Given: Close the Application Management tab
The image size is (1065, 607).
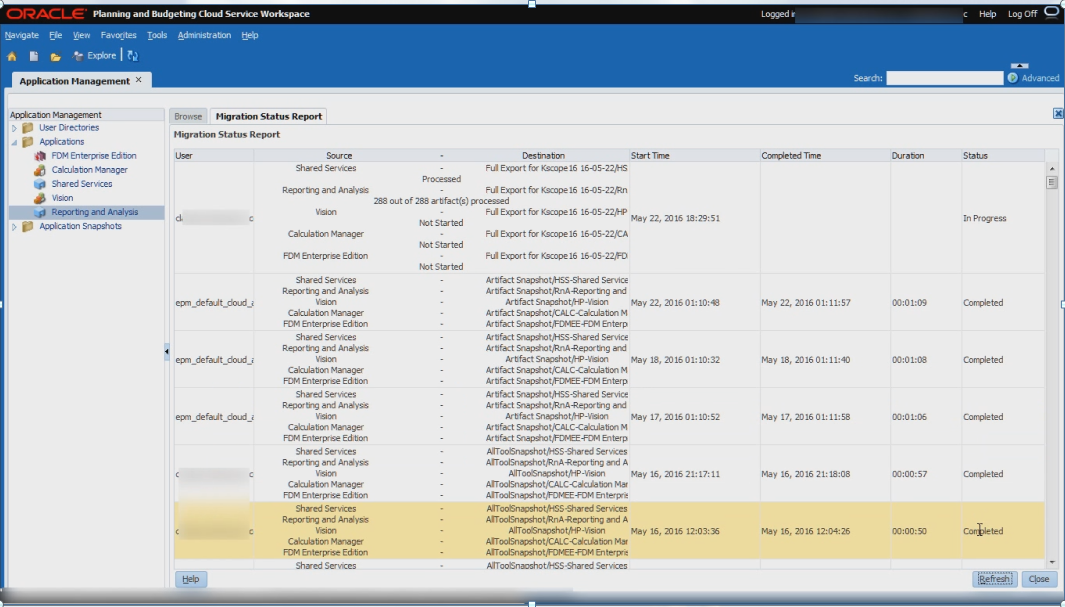Looking at the screenshot, I should coord(139,79).
